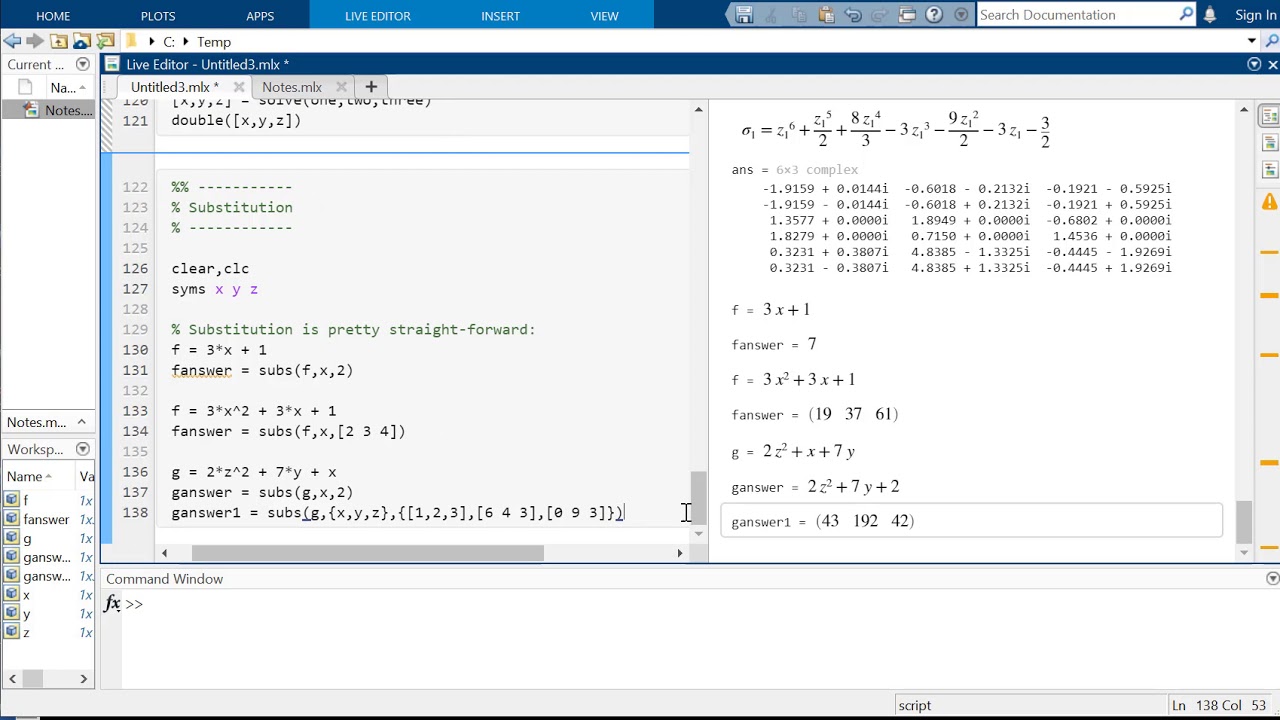Viewport: 1280px width, 720px height.
Task: Select the LIVE EDITOR ribbon tab
Action: (x=377, y=16)
